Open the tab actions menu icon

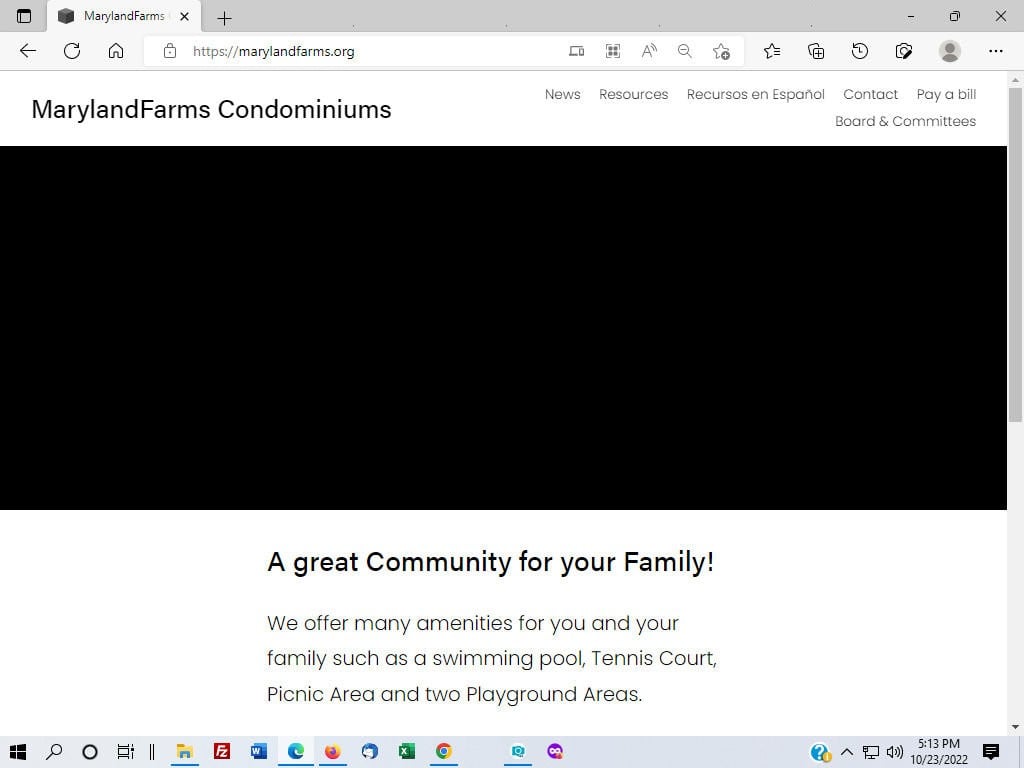tap(24, 16)
